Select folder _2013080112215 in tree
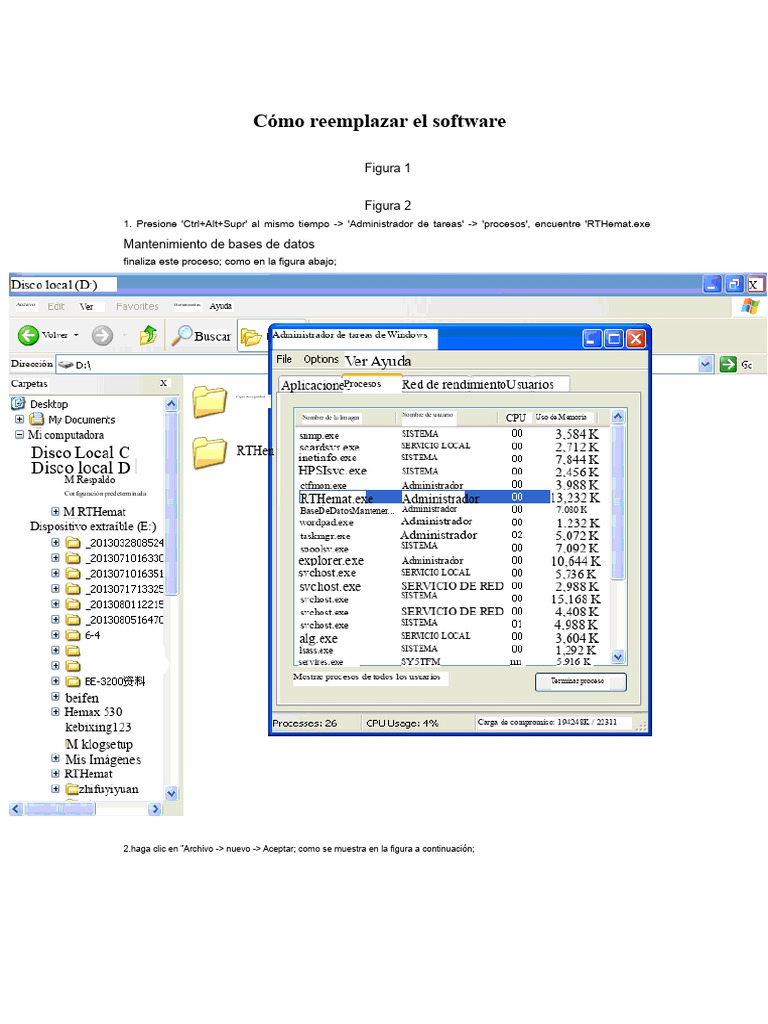 [x=116, y=604]
